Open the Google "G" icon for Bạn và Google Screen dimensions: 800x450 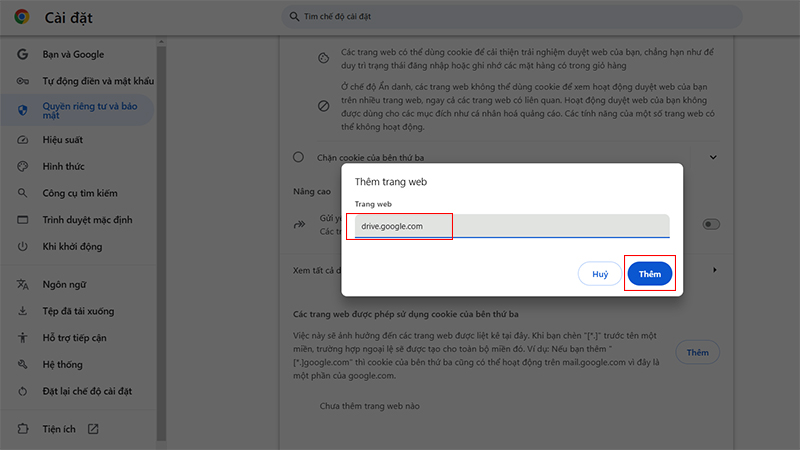point(22,54)
